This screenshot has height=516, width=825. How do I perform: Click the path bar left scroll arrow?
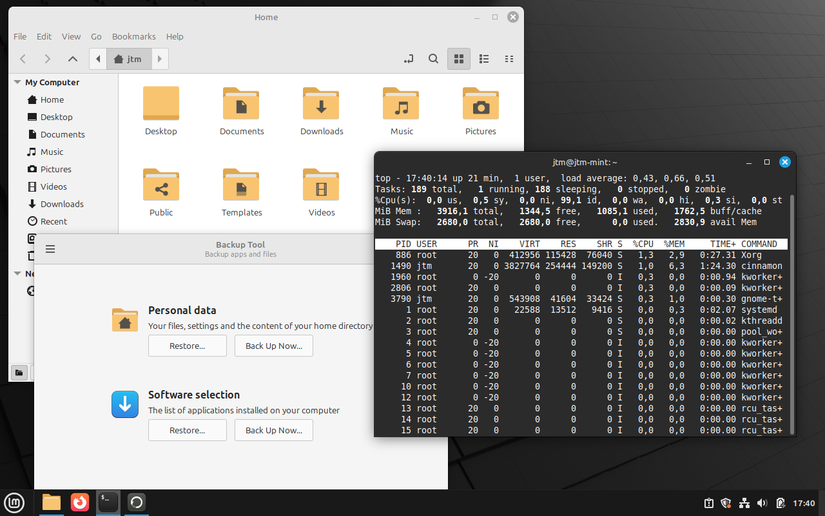pyautogui.click(x=98, y=59)
